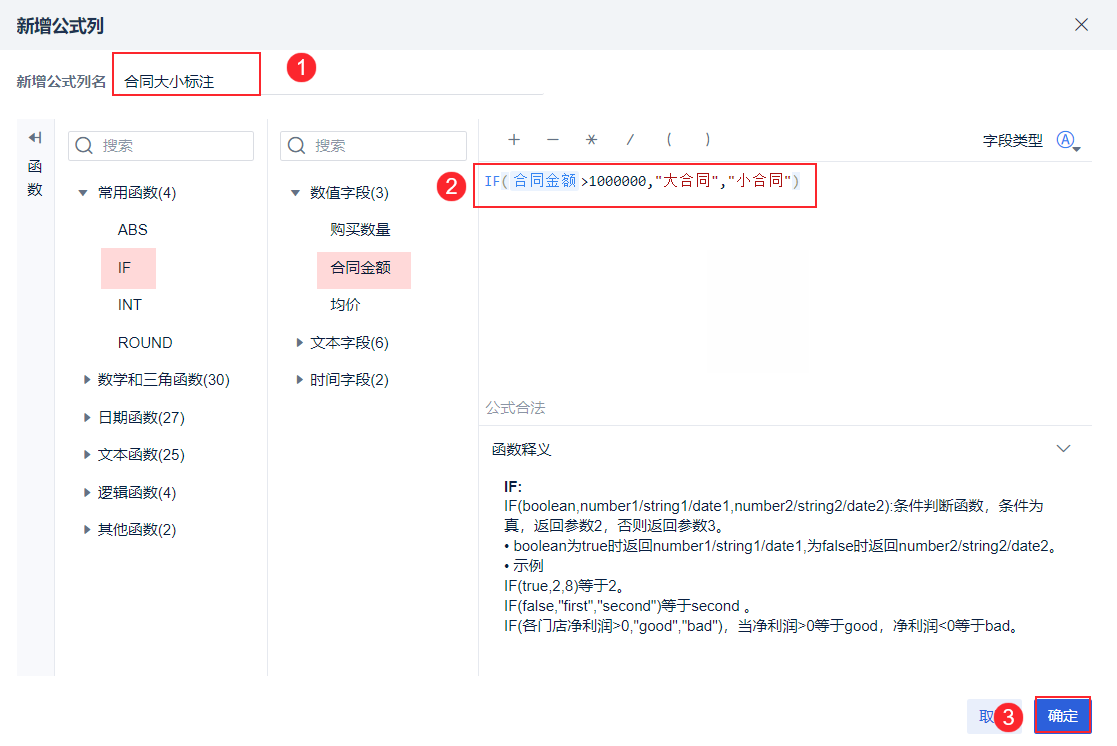Insert the minus operator into formula
The width and height of the screenshot is (1117, 746).
coord(553,140)
